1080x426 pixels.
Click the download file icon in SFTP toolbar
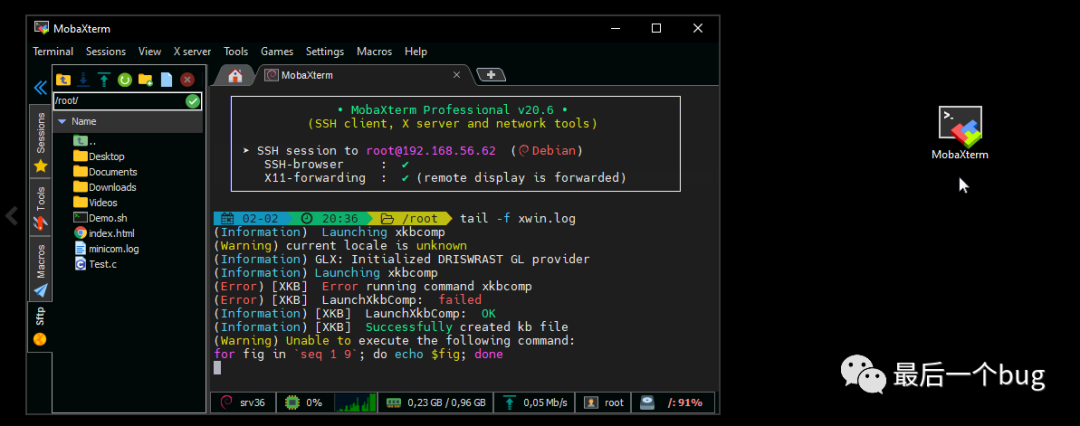pos(83,79)
